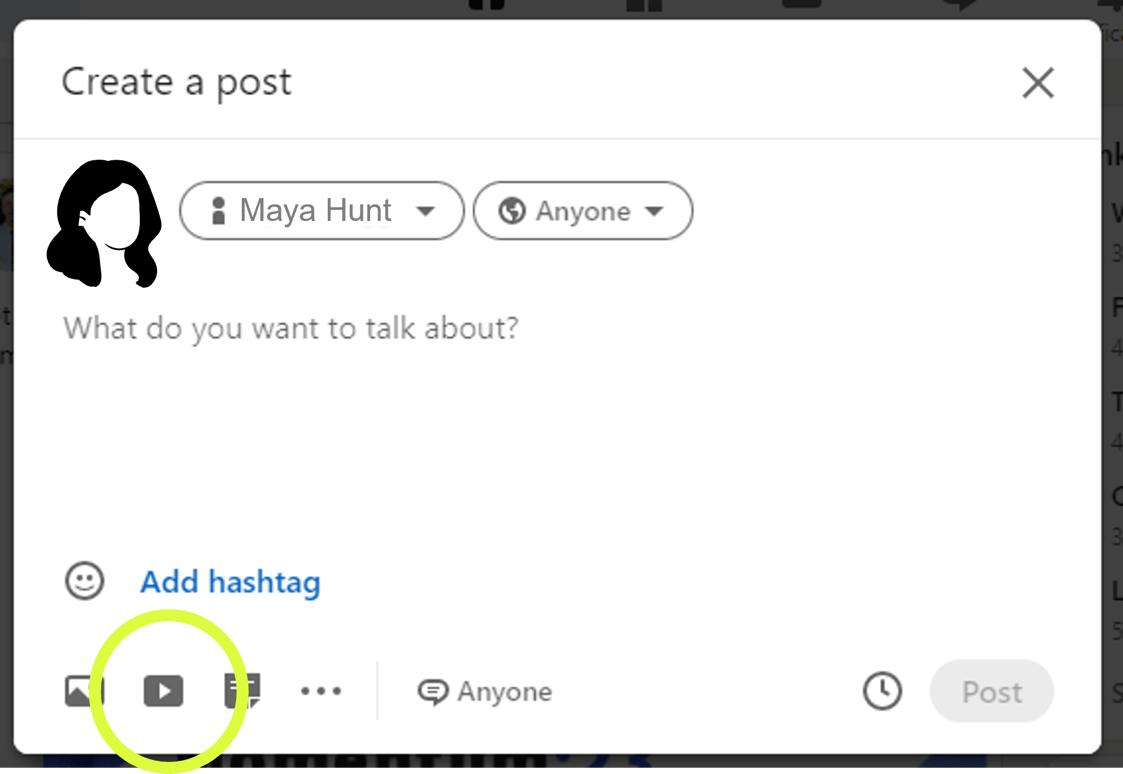Viewport: 1123px width, 774px height.
Task: Change who can comment: Anyone
Action: point(485,692)
